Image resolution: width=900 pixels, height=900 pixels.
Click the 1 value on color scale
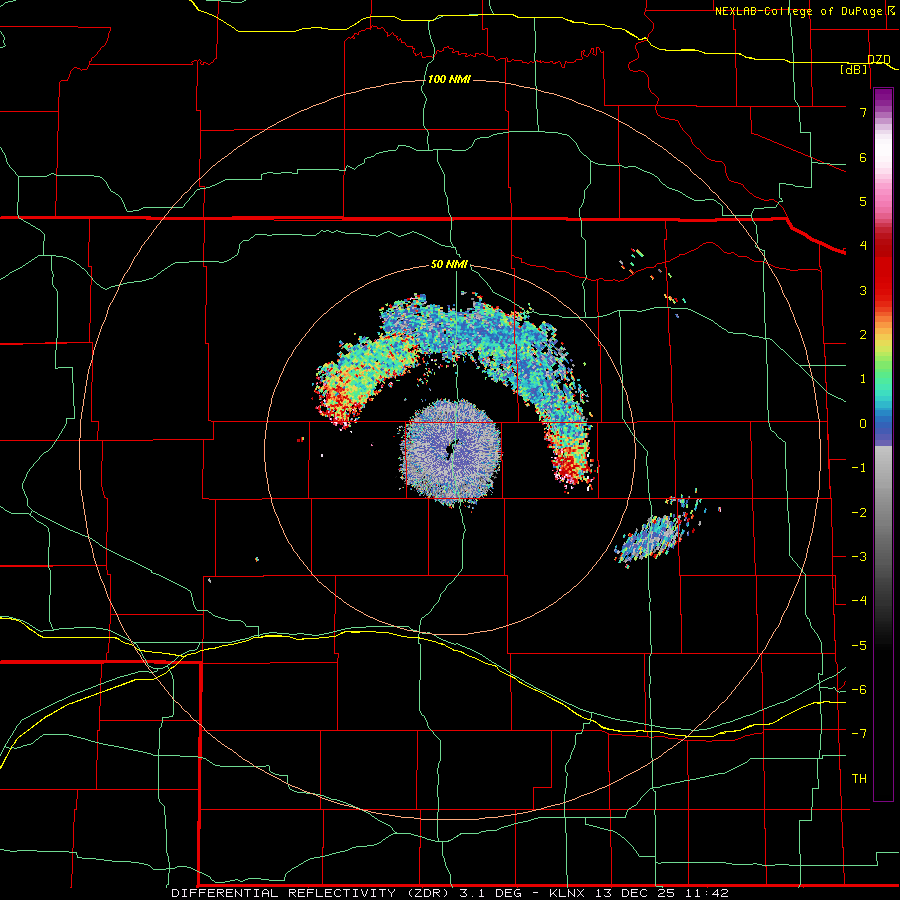point(863,379)
